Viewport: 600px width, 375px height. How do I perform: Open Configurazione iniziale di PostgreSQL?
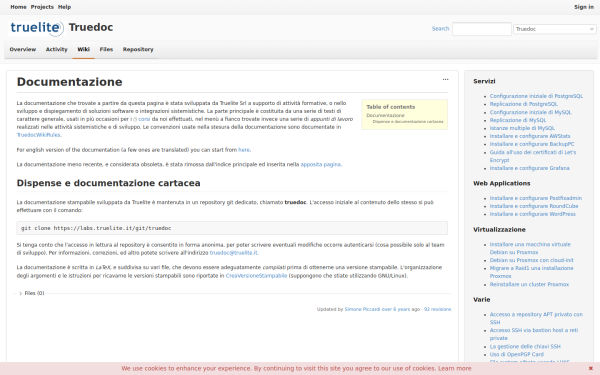(536, 96)
